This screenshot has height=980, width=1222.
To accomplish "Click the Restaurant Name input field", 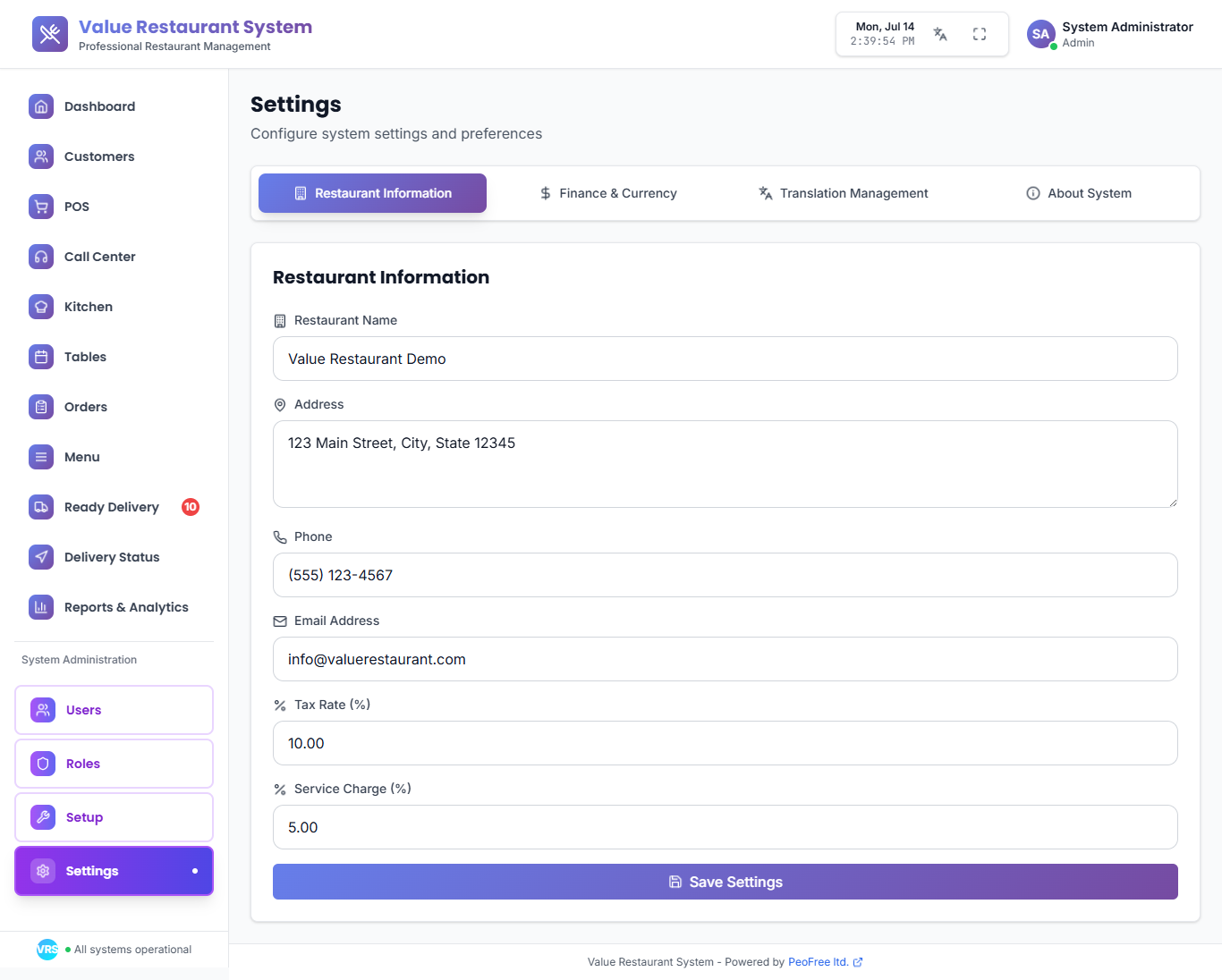I will 725,359.
